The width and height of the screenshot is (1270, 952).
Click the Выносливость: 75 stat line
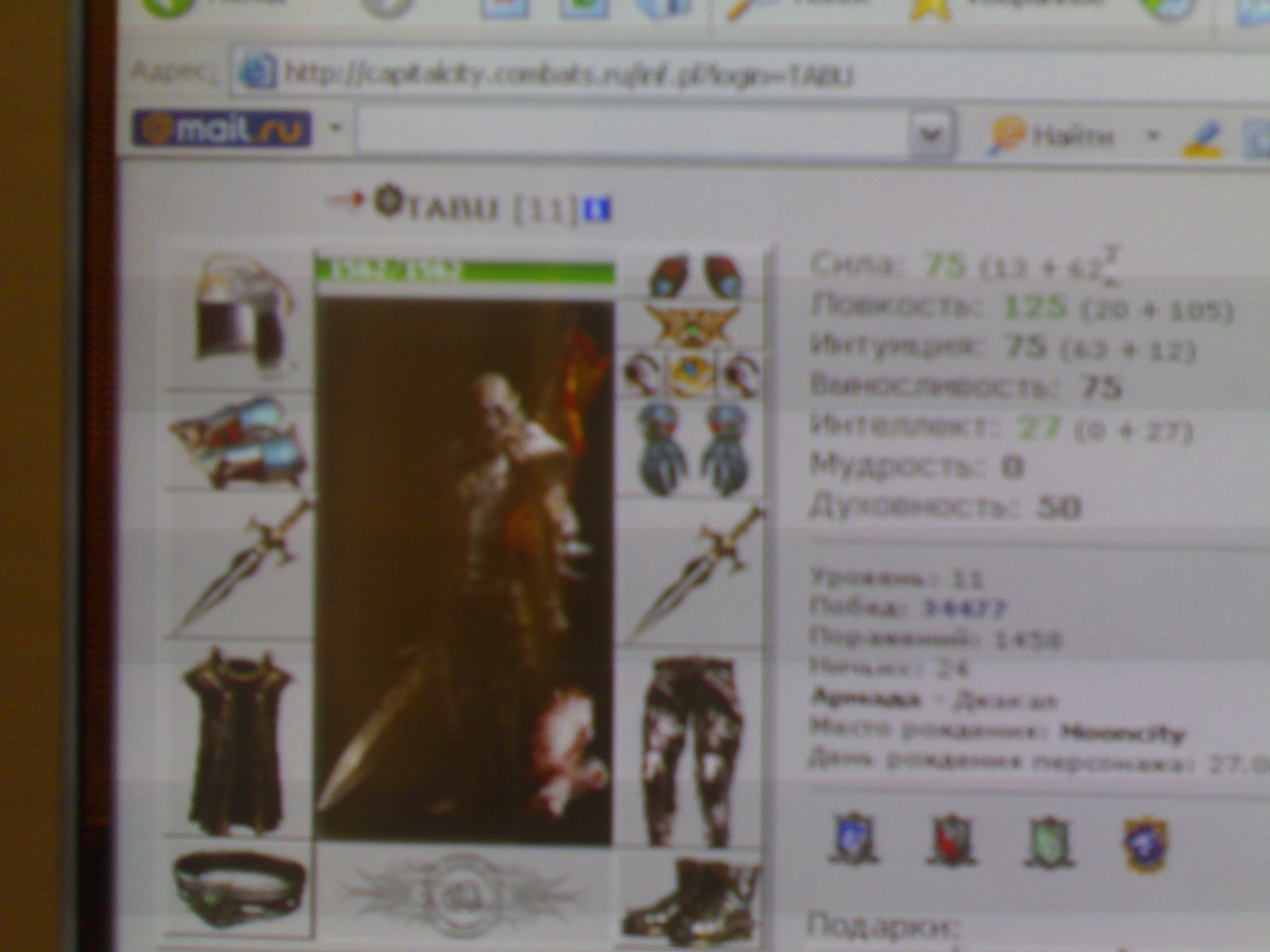965,387
